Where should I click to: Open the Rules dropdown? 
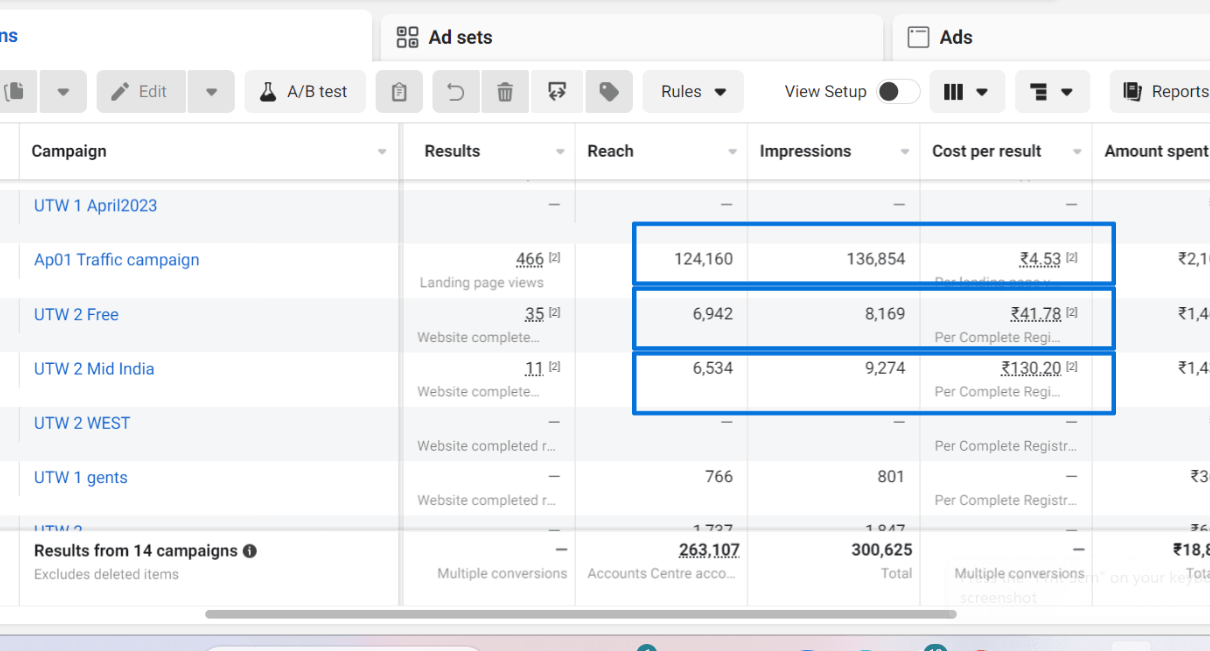coord(693,92)
